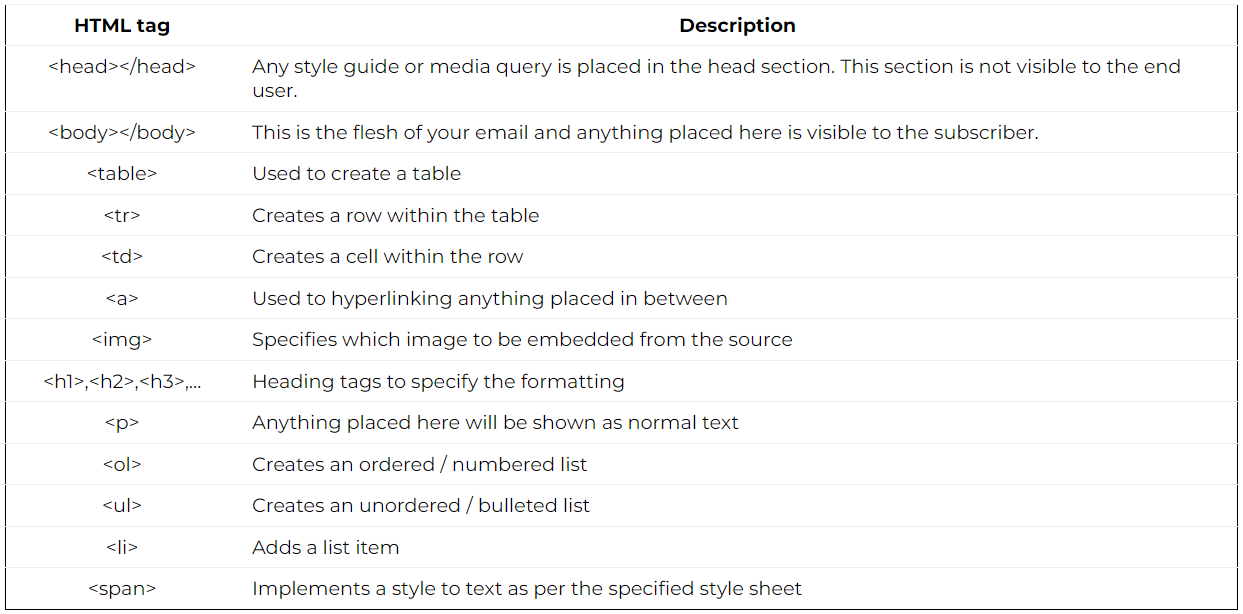Select the <img> tag cell
The width and height of the screenshot is (1243, 614).
pyautogui.click(x=122, y=339)
